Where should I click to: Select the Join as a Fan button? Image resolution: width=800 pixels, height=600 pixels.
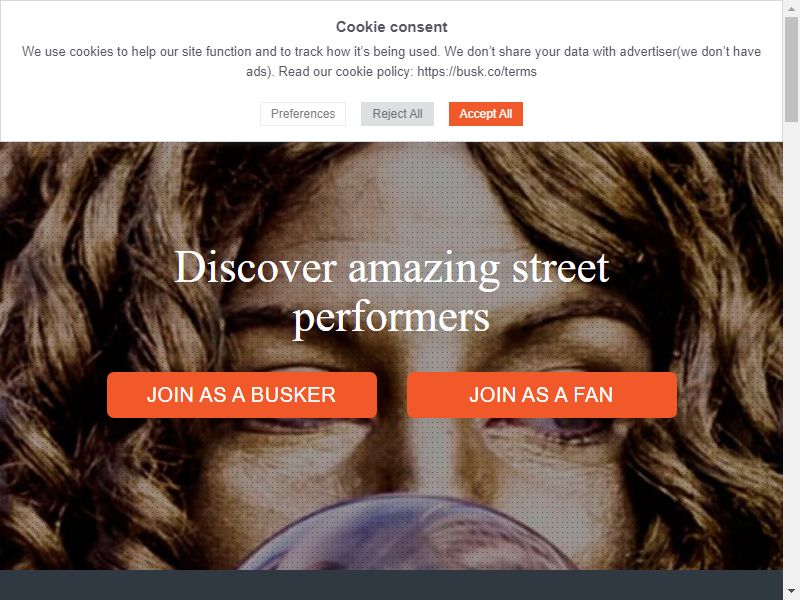[x=542, y=395]
